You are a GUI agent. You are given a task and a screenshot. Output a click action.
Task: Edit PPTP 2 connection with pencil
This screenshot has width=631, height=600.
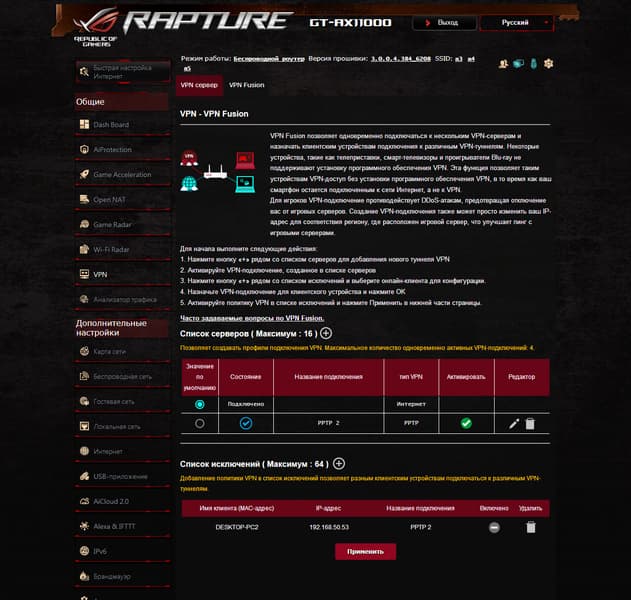coord(514,423)
